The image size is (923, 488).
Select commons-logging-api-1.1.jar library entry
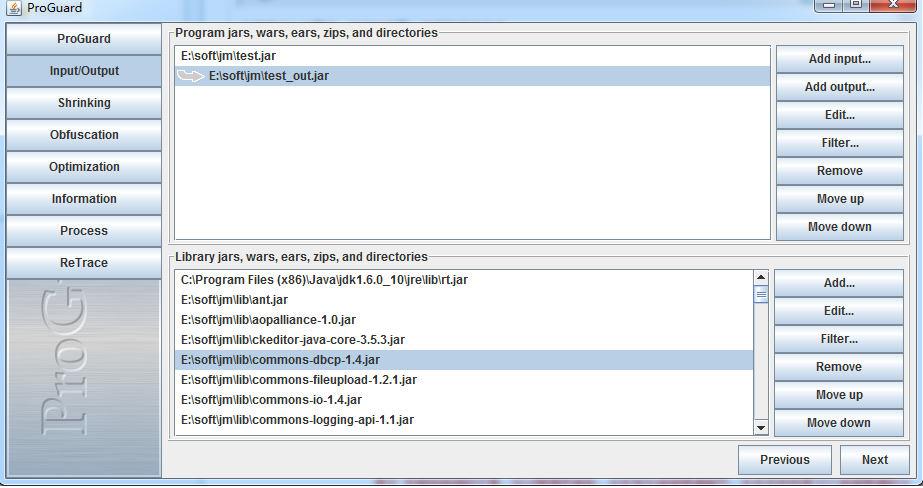click(464, 420)
